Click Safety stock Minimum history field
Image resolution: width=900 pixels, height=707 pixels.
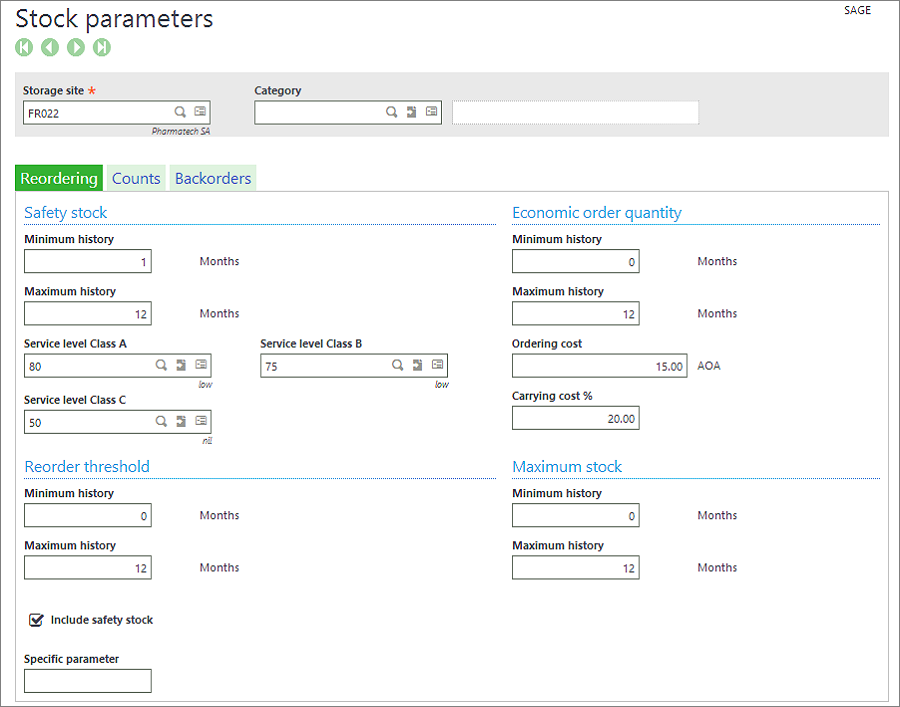[88, 261]
